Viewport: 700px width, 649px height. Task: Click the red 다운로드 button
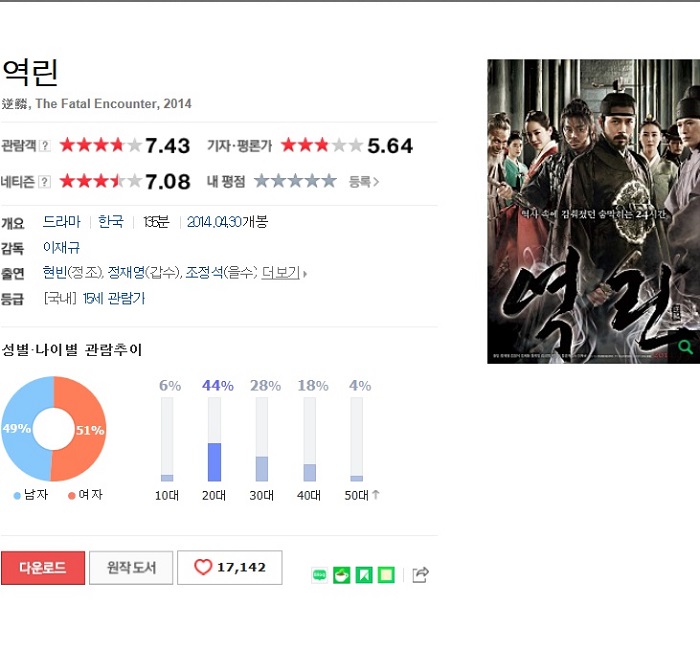[x=43, y=568]
